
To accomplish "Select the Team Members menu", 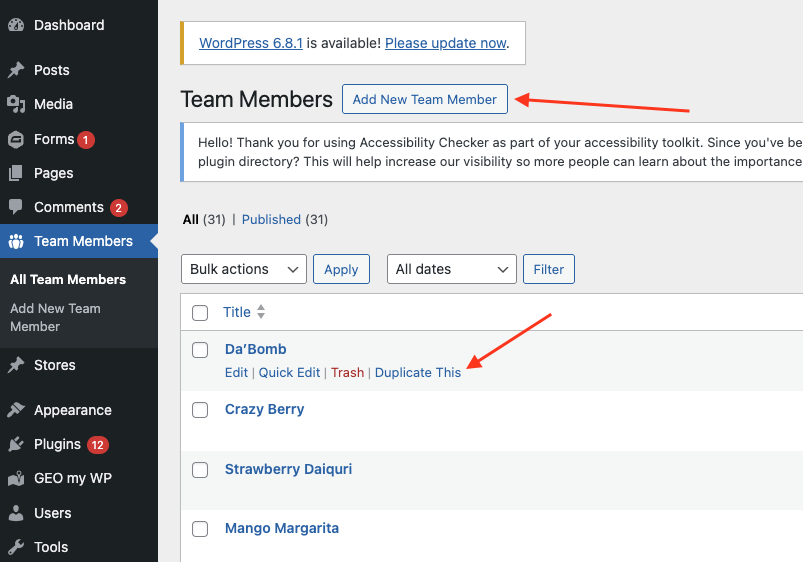I will tap(83, 241).
